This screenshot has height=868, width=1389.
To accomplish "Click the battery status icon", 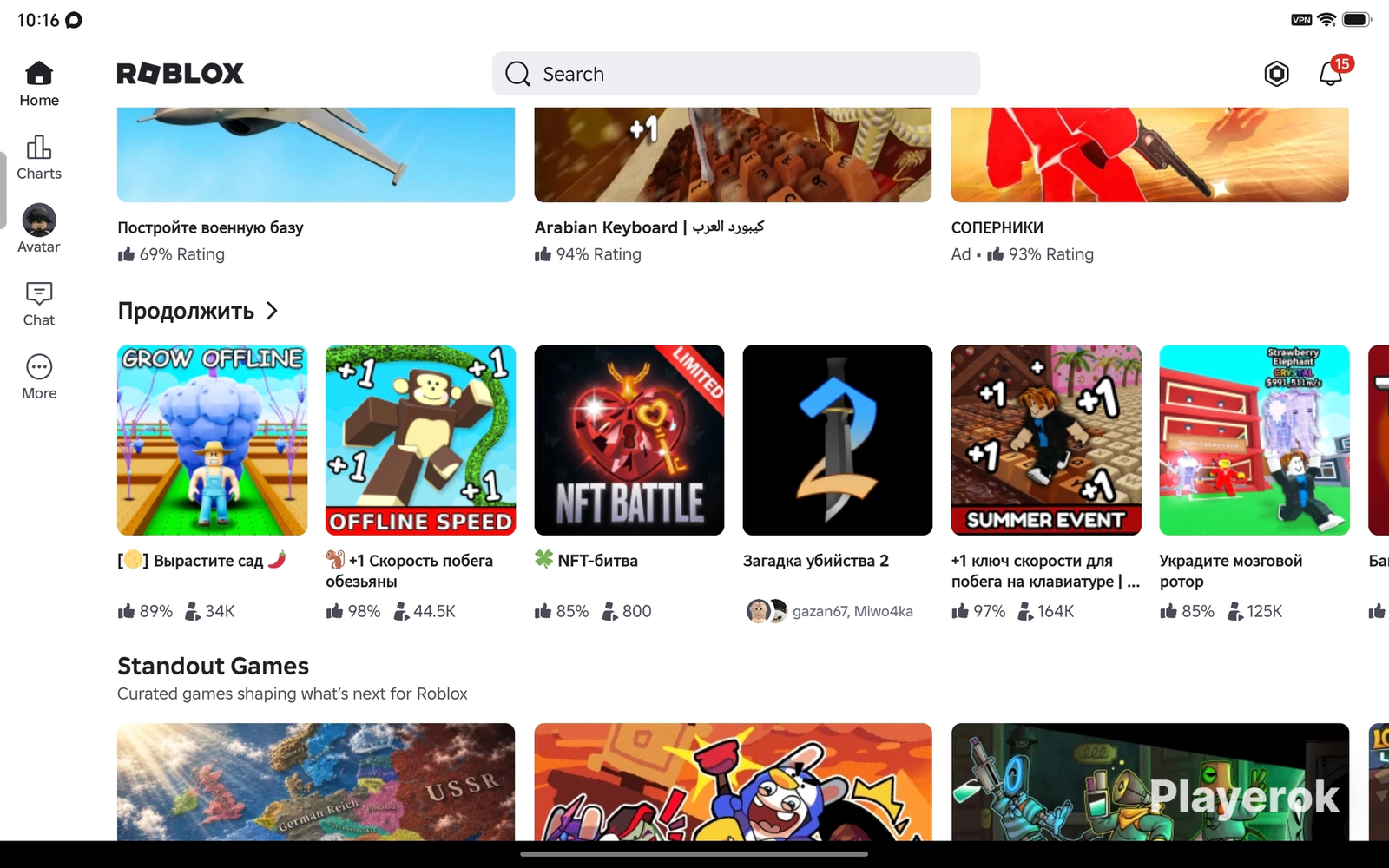I will 1356,19.
